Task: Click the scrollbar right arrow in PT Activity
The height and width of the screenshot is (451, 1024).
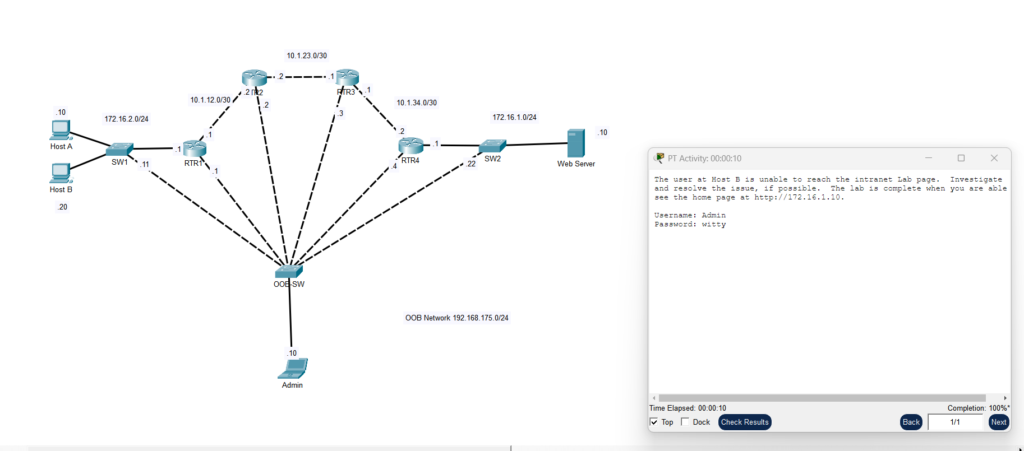Action: point(1005,398)
